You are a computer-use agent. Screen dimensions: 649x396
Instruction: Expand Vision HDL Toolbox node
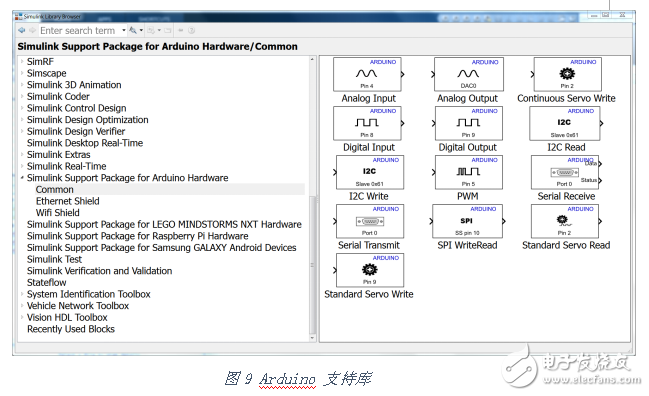pyautogui.click(x=22, y=317)
